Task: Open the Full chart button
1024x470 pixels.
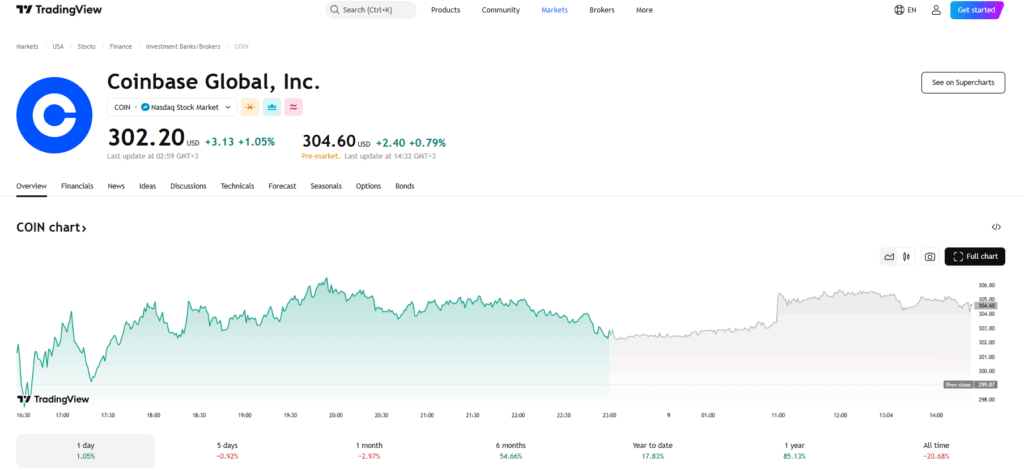Action: click(975, 257)
